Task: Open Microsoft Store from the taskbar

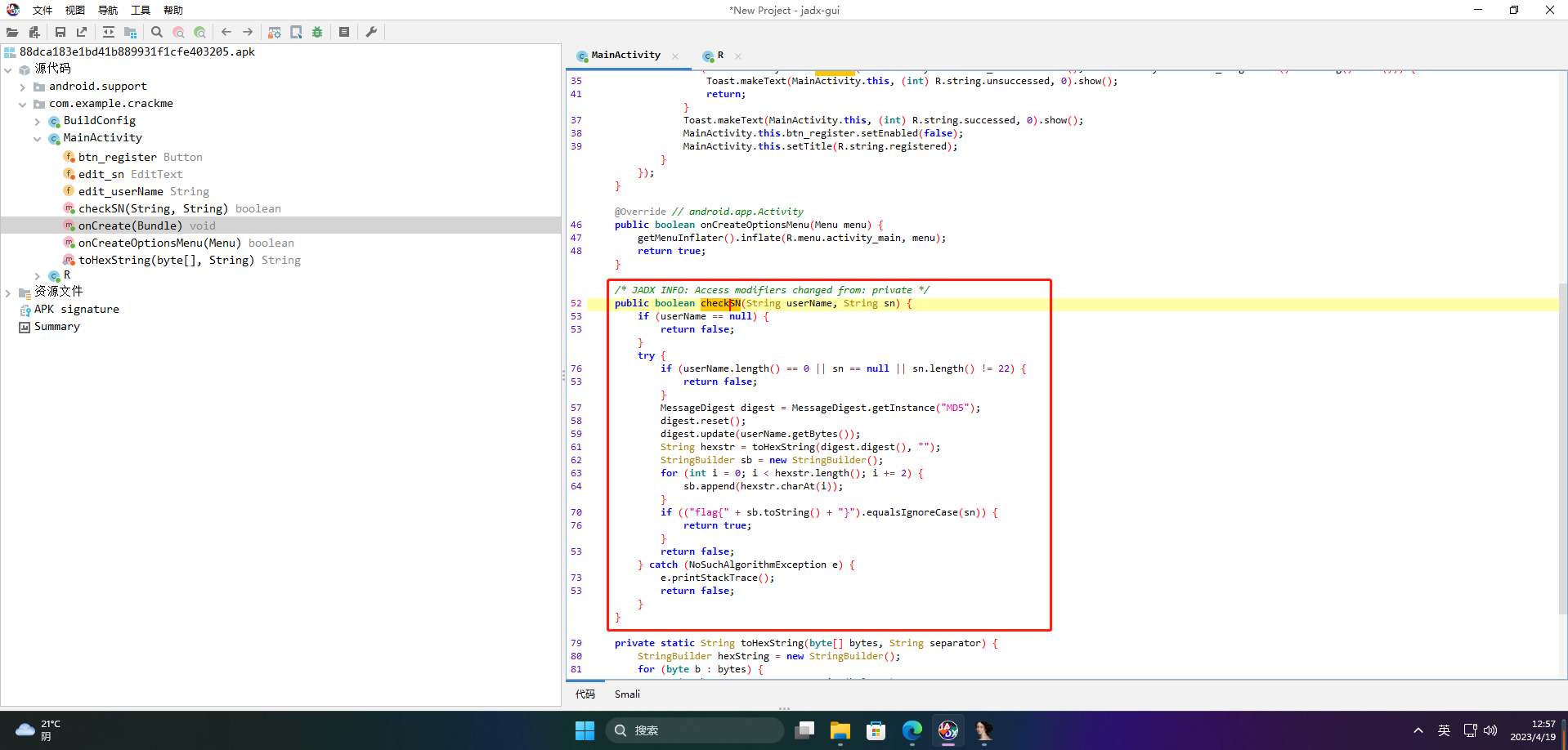Action: tap(876, 730)
